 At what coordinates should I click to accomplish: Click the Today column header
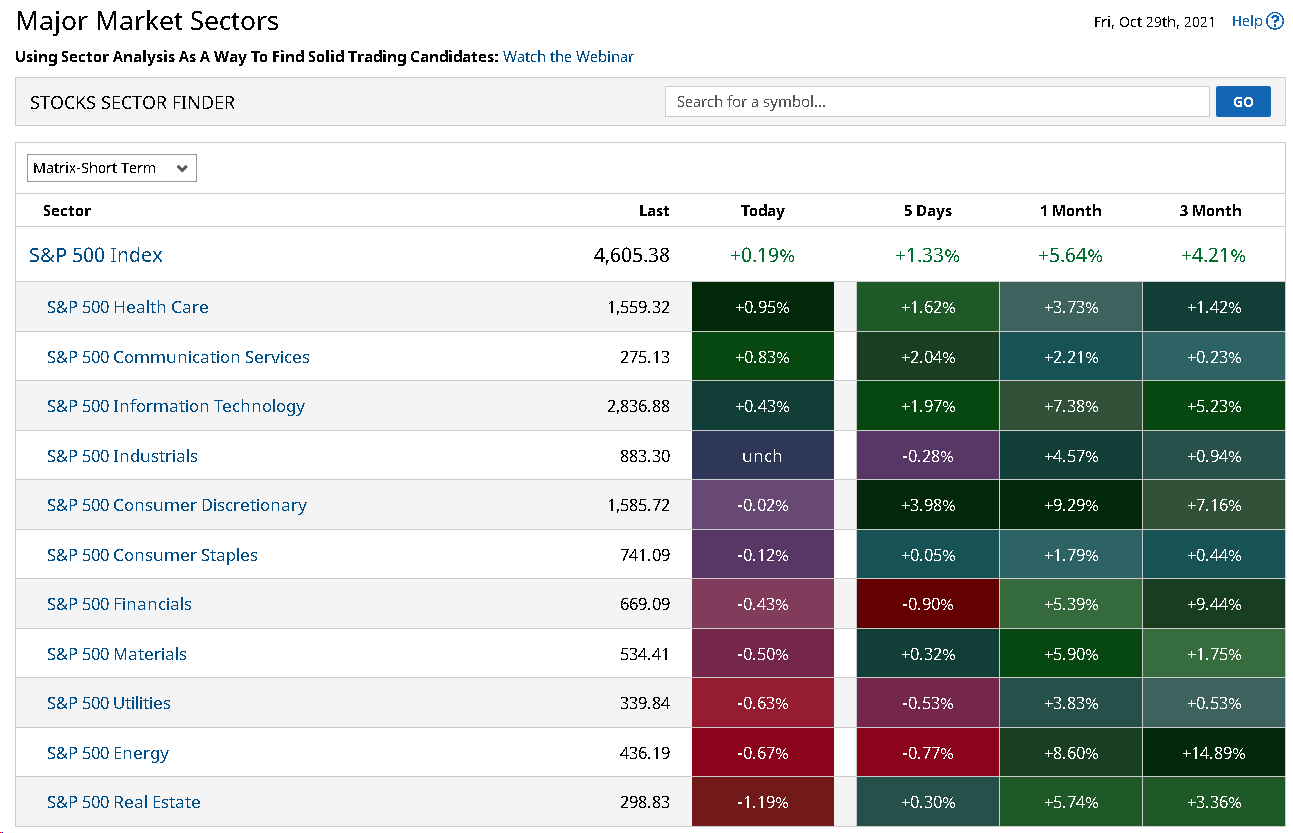coord(763,211)
